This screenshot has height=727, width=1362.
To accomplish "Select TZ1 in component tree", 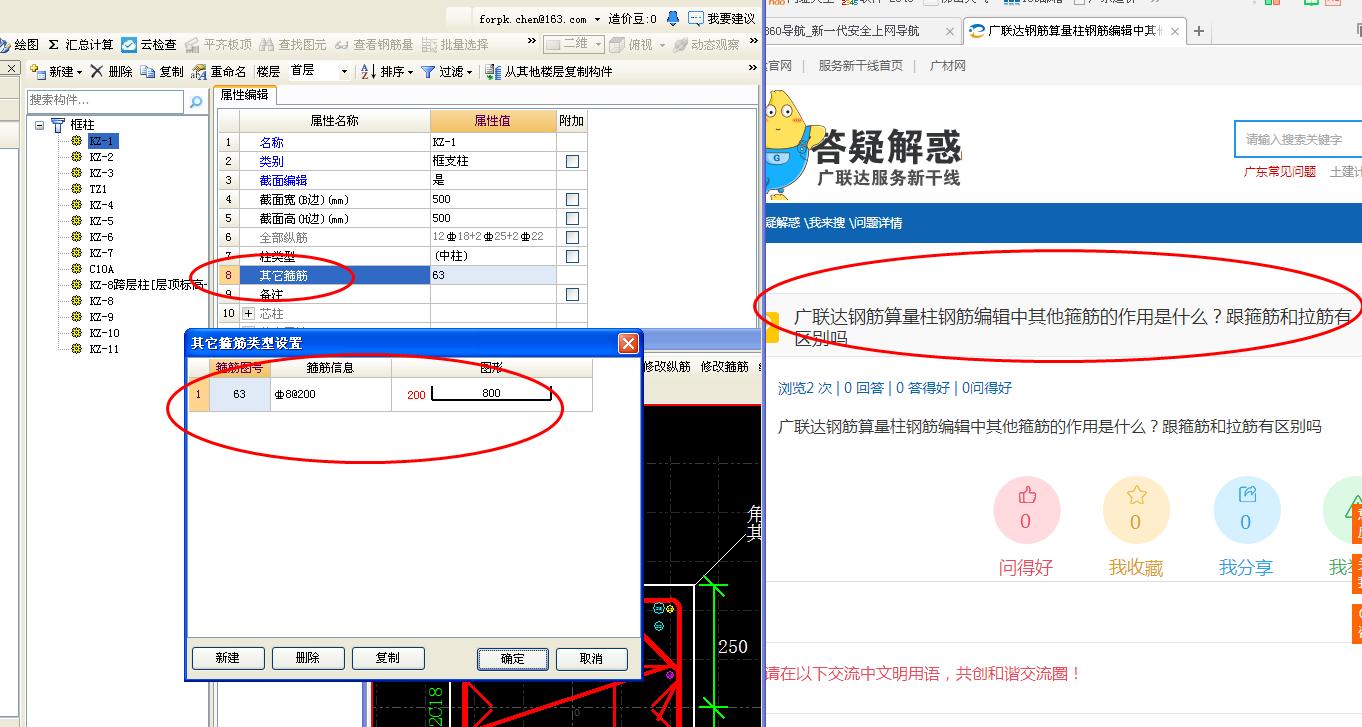I will 98,189.
